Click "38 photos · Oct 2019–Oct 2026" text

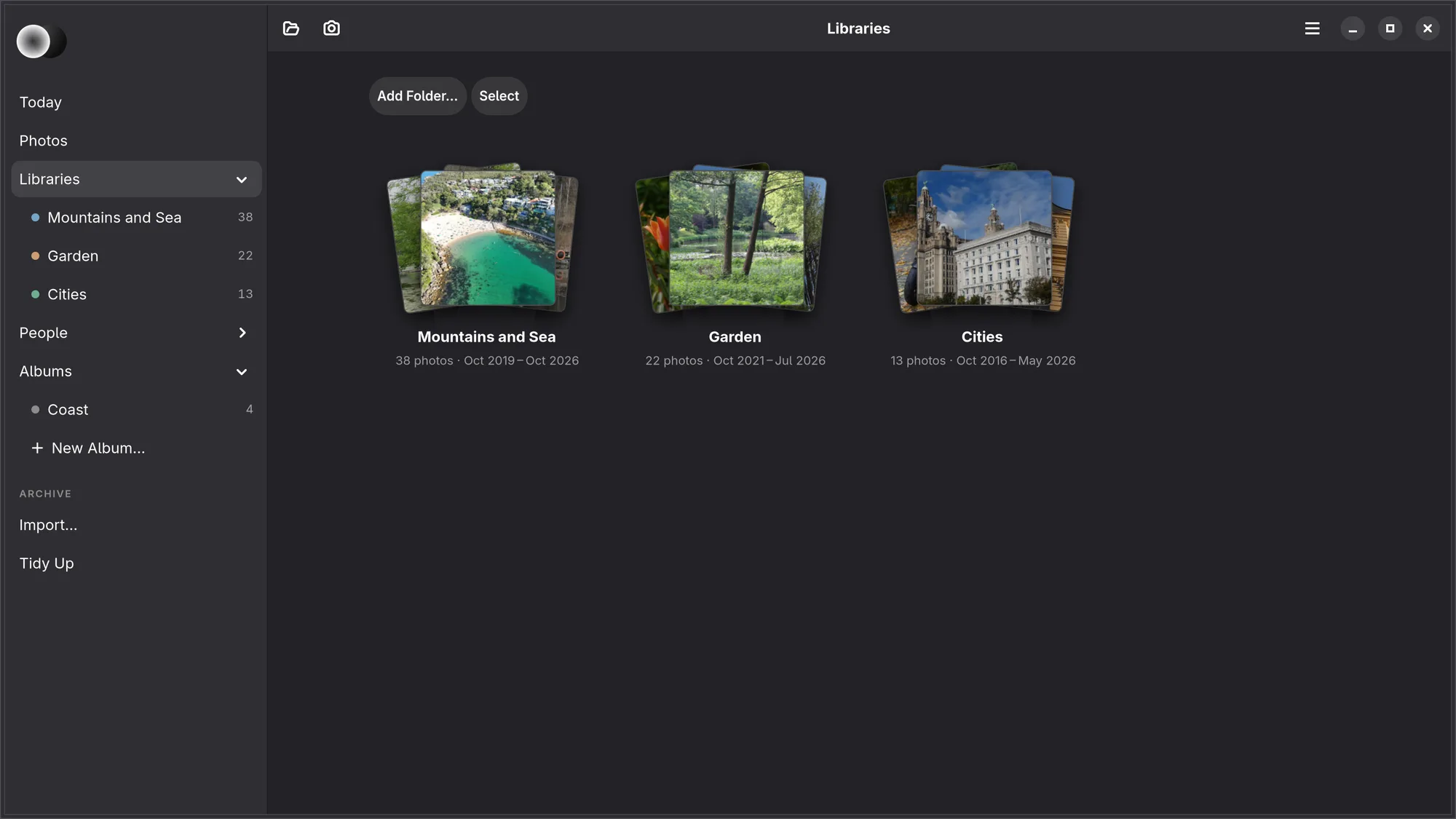487,360
